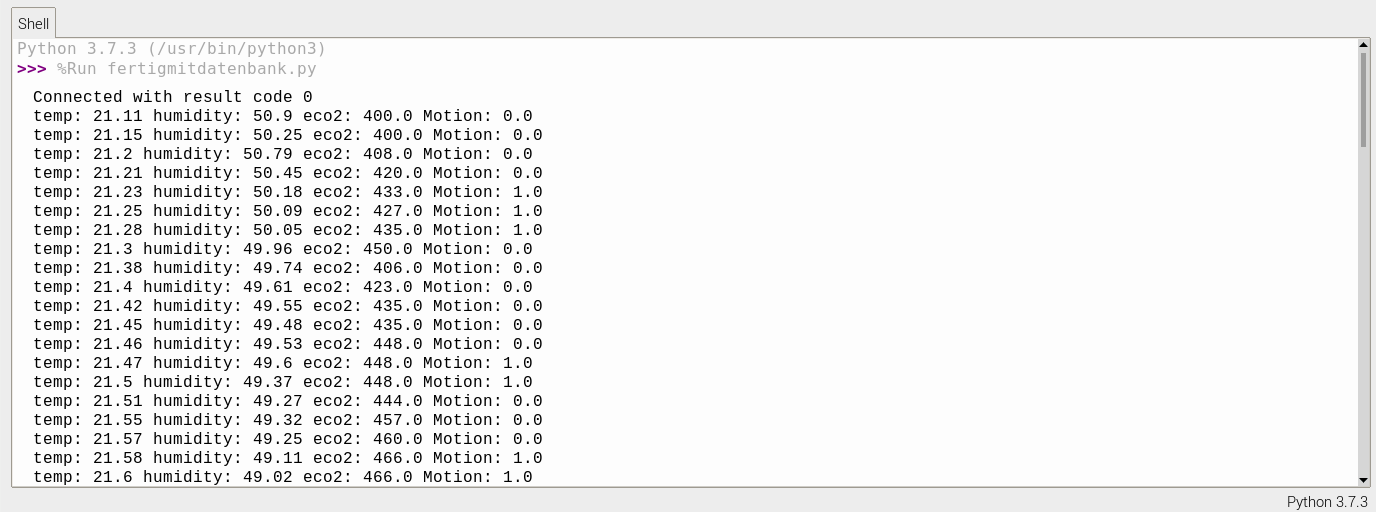Click the output line with humidity 49.61
This screenshot has width=1376, height=512.
point(283,287)
